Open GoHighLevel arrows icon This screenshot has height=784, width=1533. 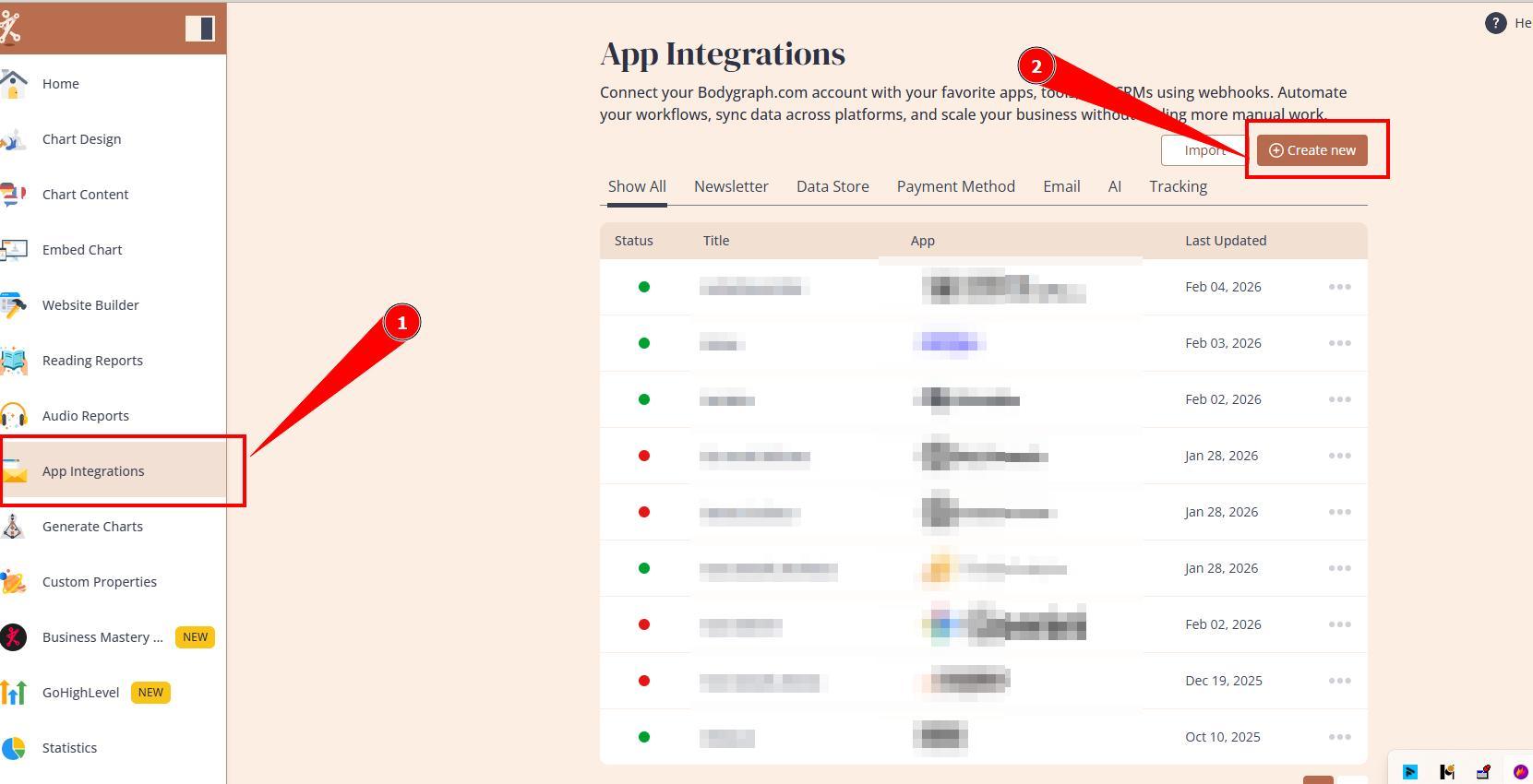(13, 693)
